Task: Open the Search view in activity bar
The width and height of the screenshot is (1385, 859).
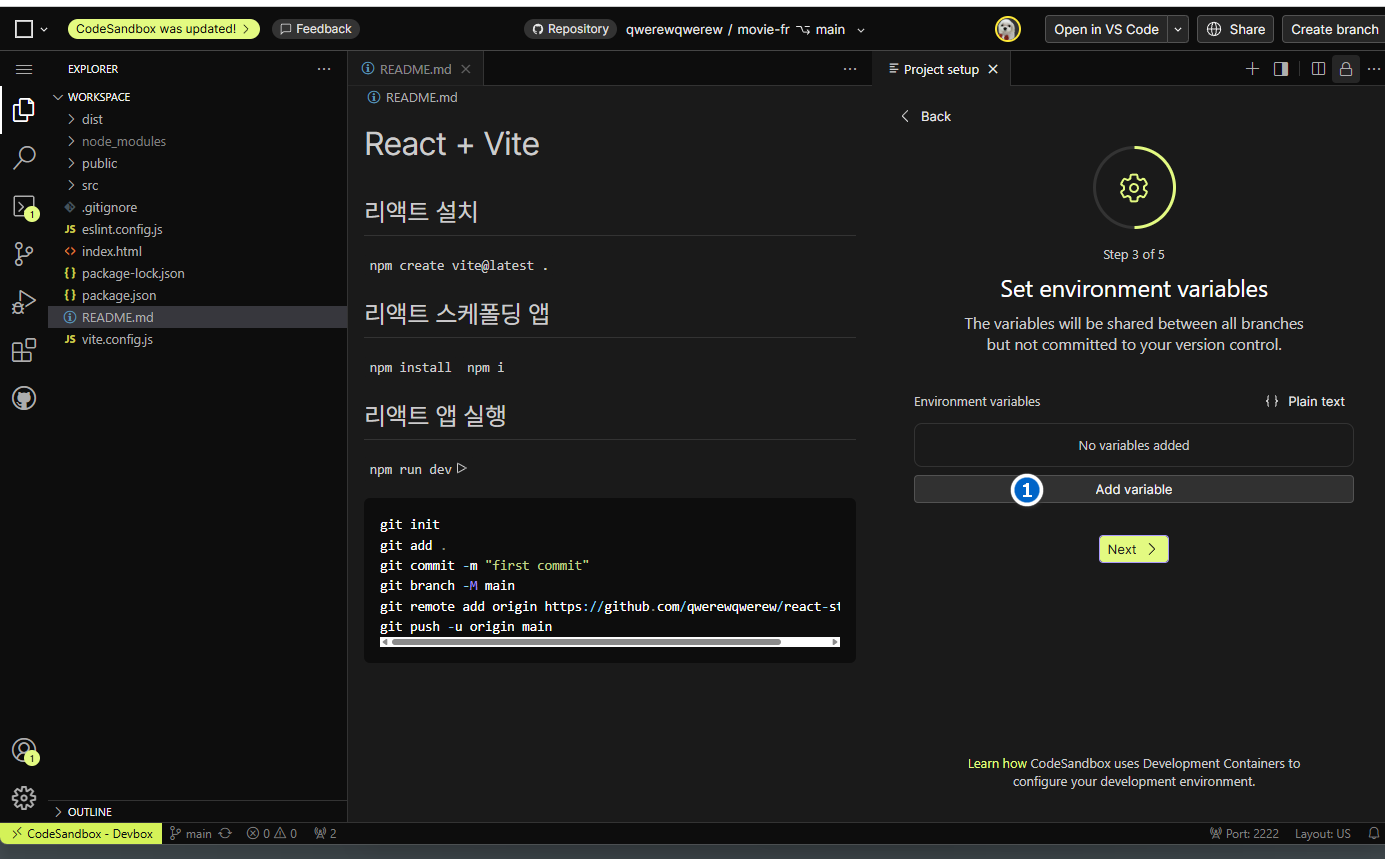Action: point(24,158)
